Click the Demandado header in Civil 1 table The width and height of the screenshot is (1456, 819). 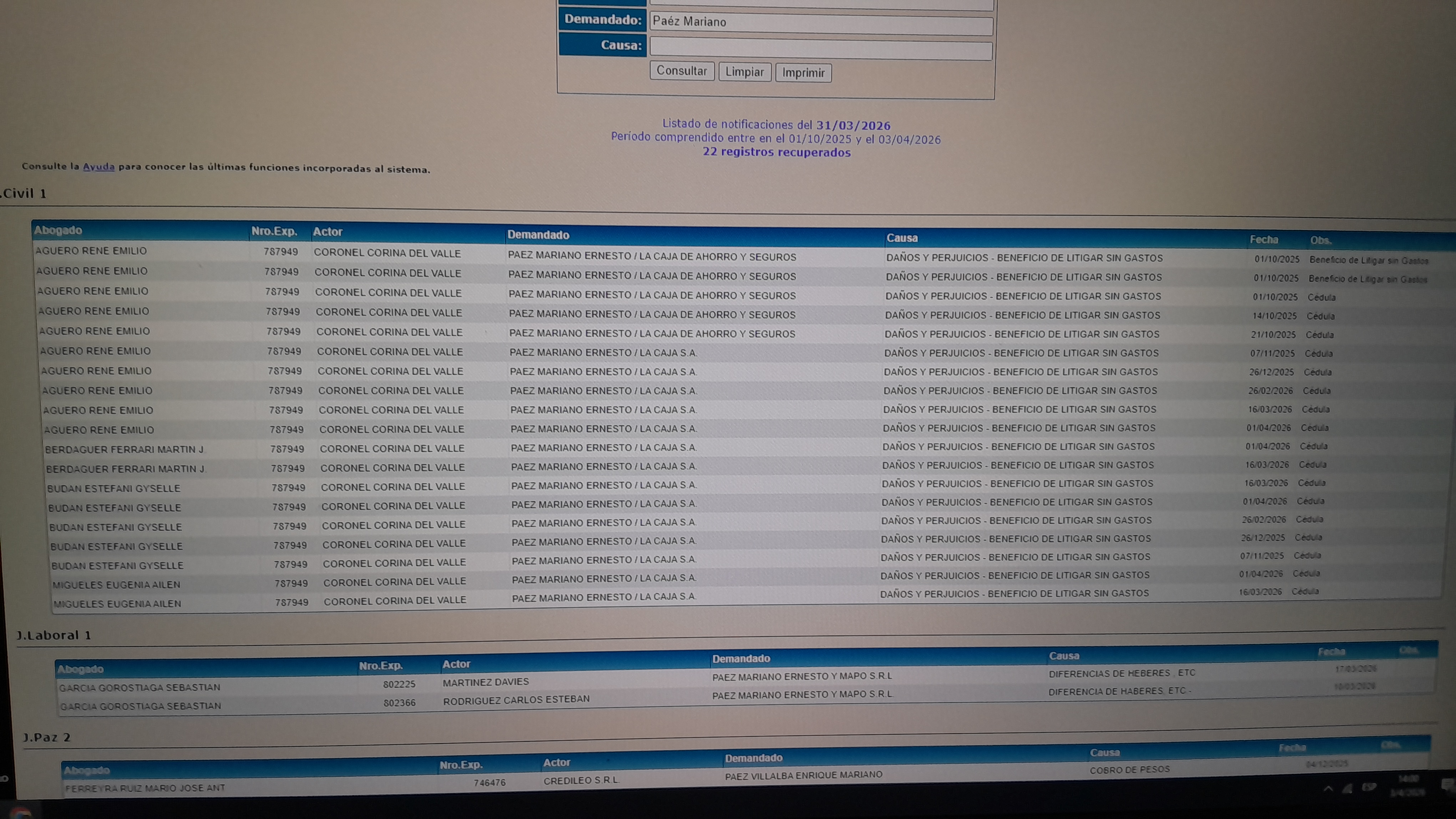click(x=538, y=234)
